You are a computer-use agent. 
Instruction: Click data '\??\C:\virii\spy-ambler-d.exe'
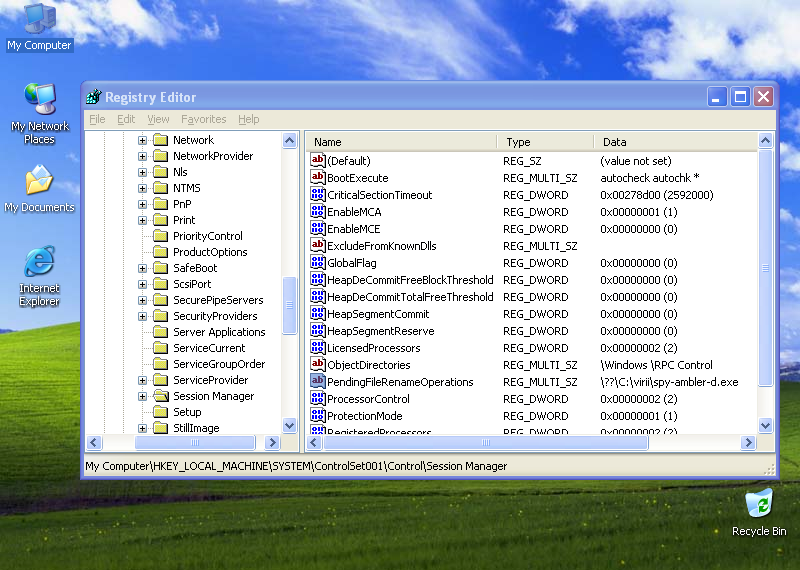[x=669, y=382]
